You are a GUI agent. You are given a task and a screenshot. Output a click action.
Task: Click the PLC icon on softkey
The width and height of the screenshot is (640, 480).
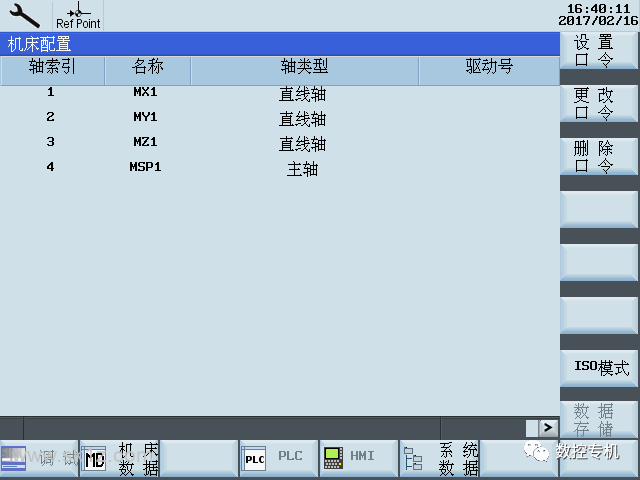[x=254, y=458]
